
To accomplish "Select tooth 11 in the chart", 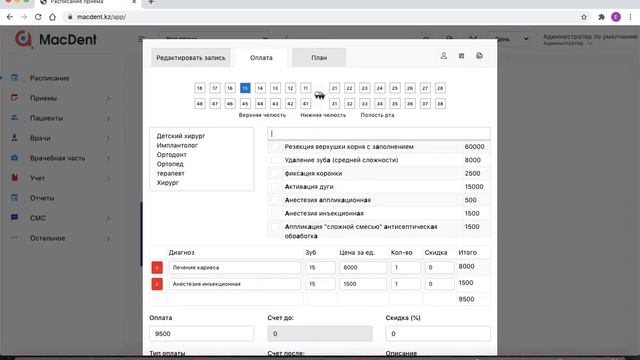I will click(305, 88).
